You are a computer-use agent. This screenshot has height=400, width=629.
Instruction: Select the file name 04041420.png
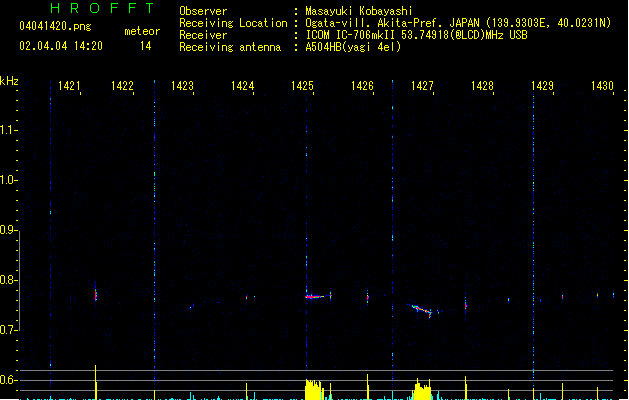(x=55, y=26)
